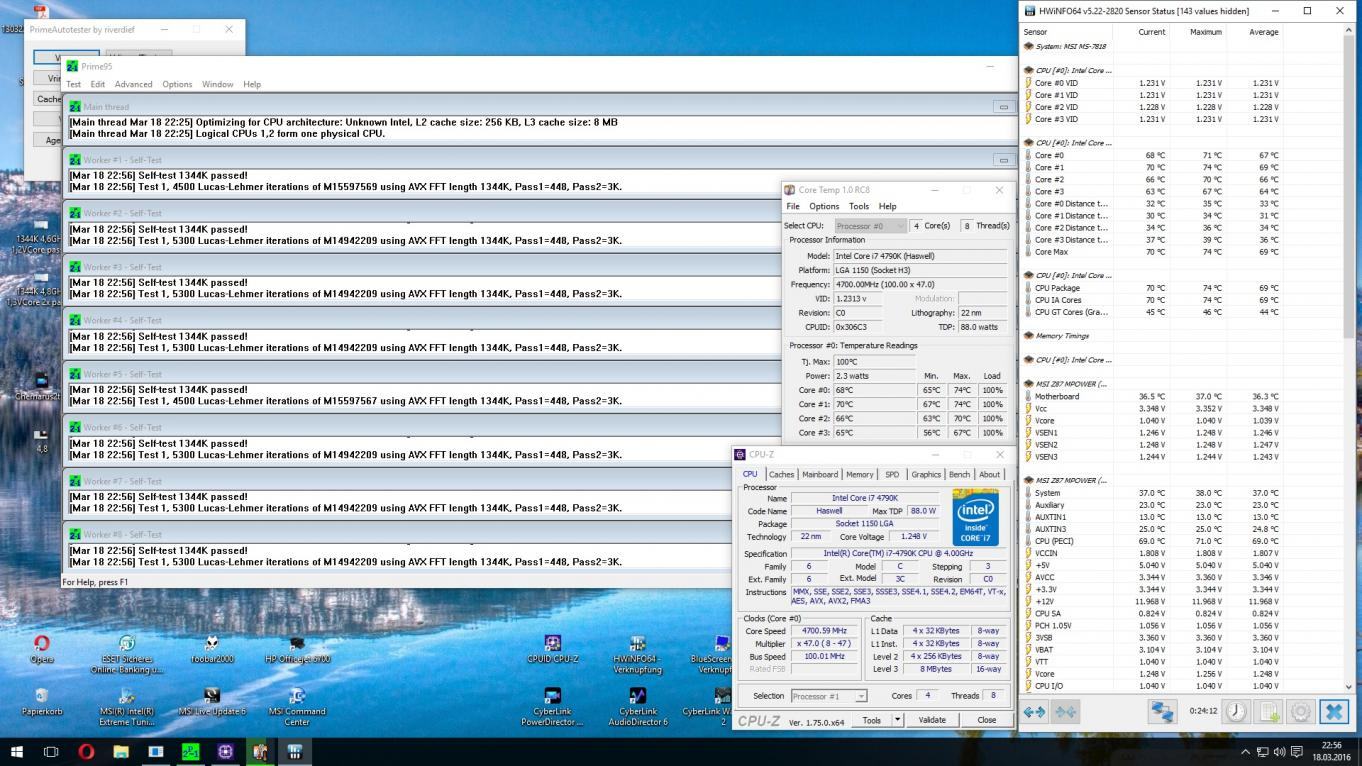
Task: Open Core Temp File menu
Action: pos(793,206)
